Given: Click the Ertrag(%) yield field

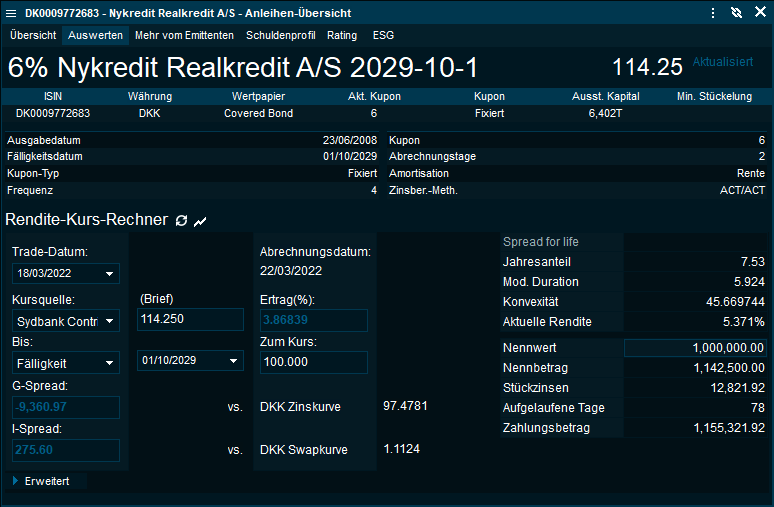Looking at the screenshot, I should [313, 320].
